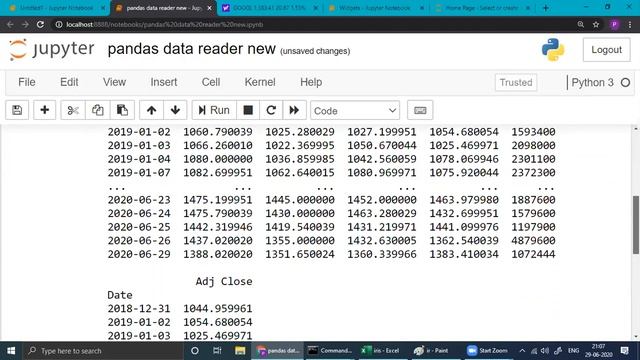The image size is (640, 360).
Task: Restart the kernel circular arrow icon
Action: [271, 110]
